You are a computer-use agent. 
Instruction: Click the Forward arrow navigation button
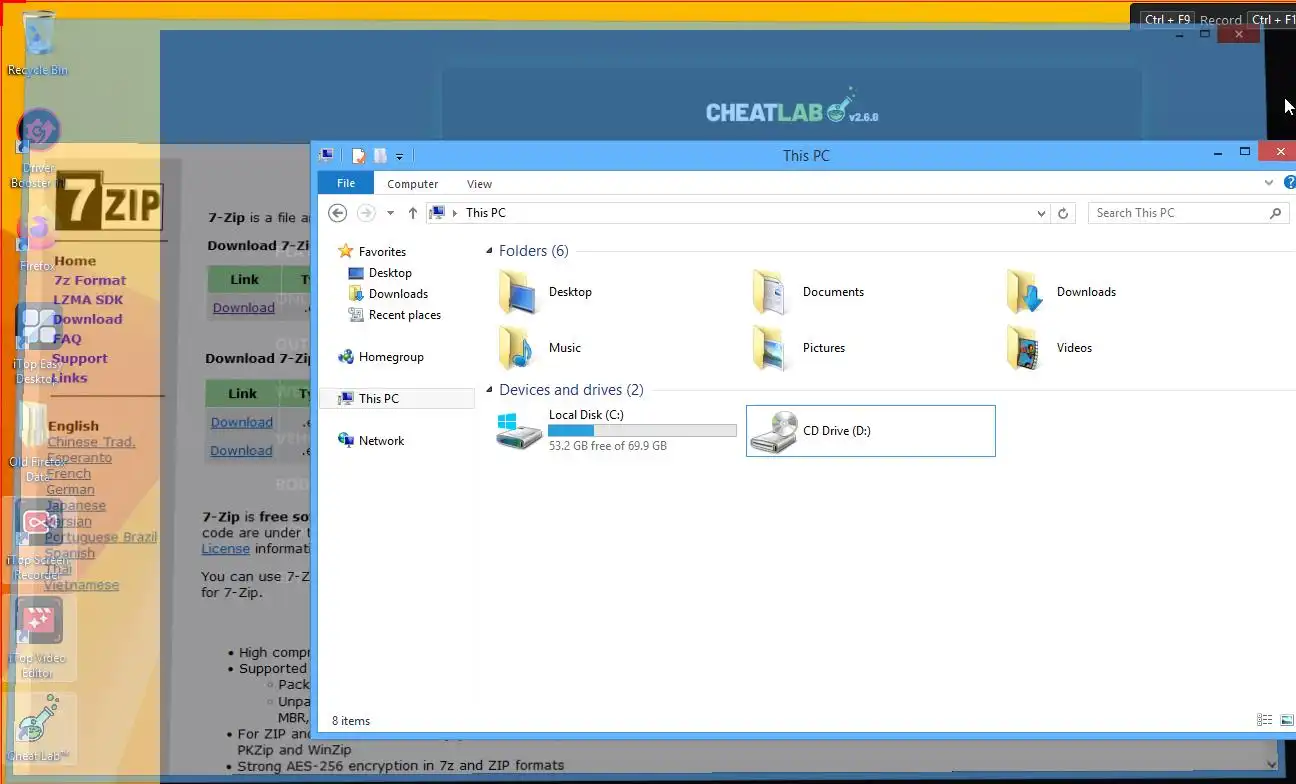(366, 213)
